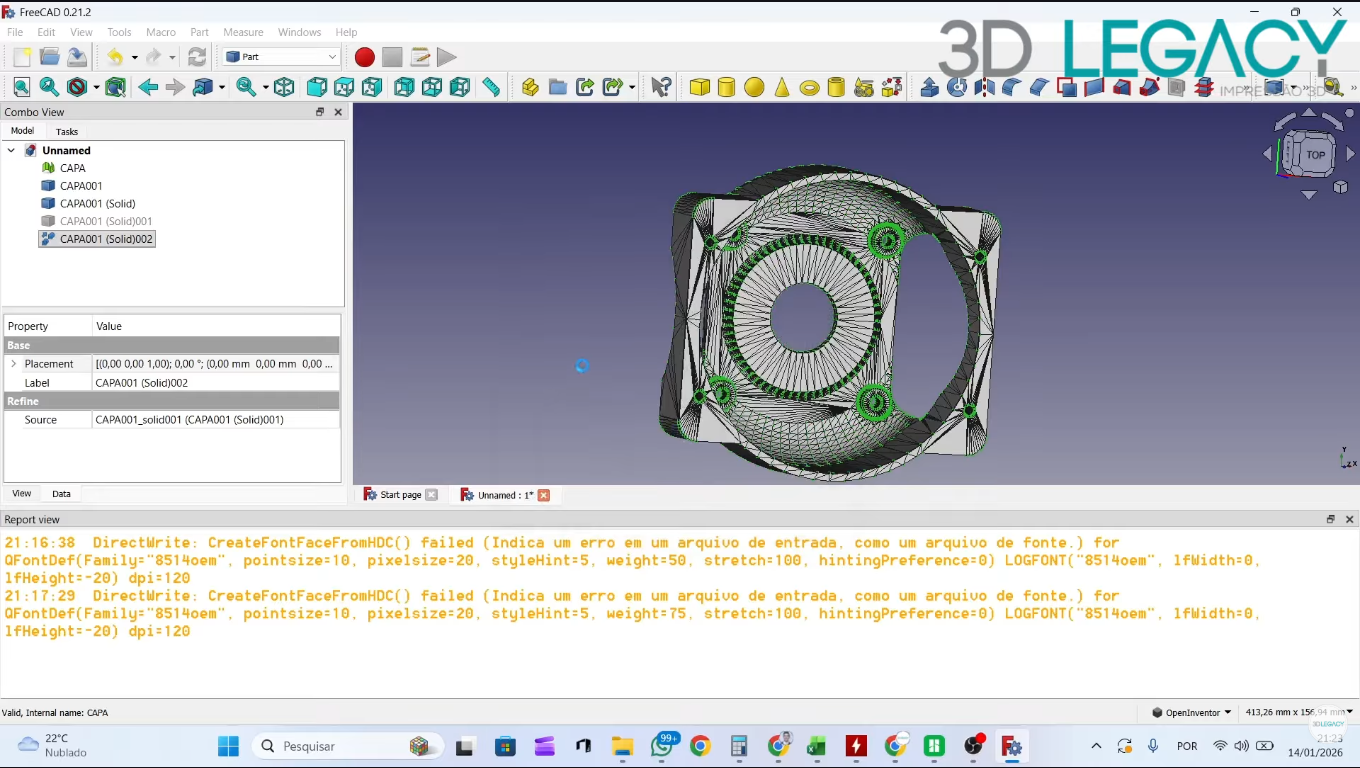Screen dimensions: 1360x768
Task: Select the Cylinder primitive tool
Action: pyautogui.click(x=726, y=87)
